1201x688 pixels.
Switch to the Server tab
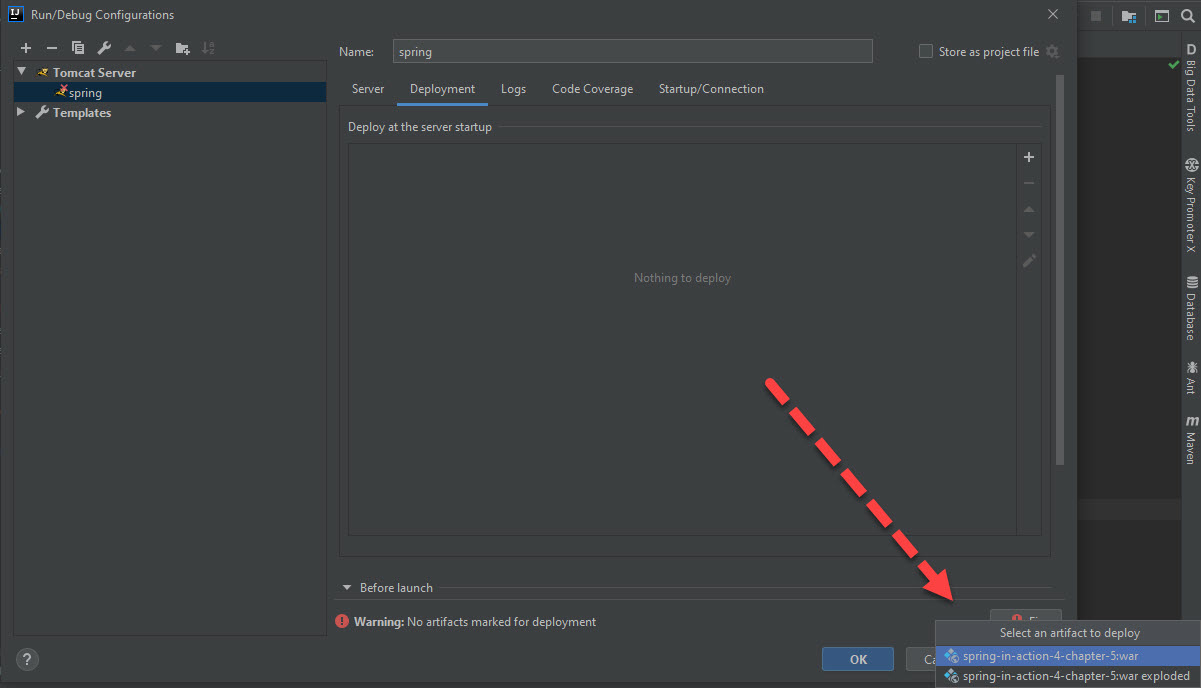point(368,89)
